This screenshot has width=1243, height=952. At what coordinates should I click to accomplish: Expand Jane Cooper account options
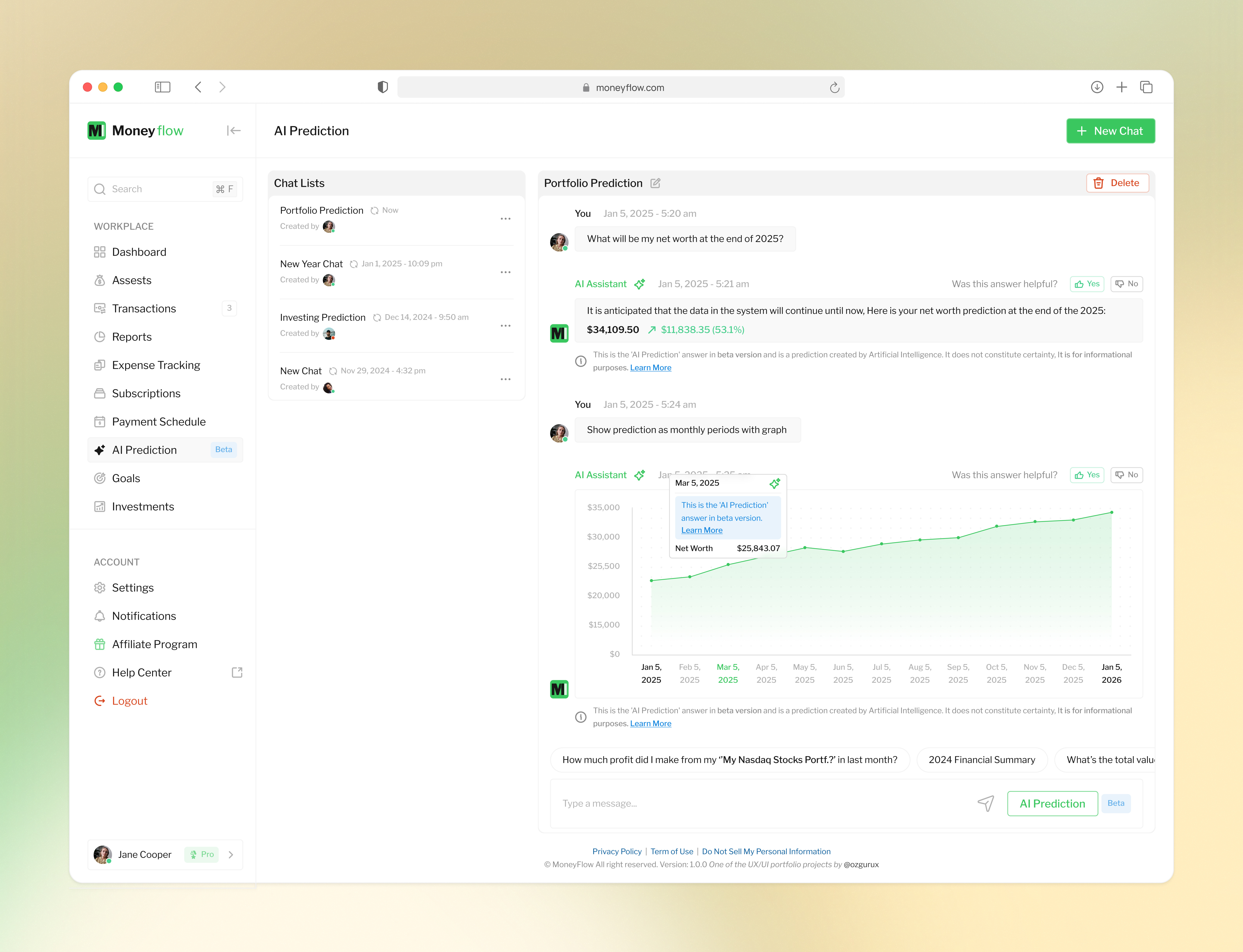pyautogui.click(x=231, y=854)
